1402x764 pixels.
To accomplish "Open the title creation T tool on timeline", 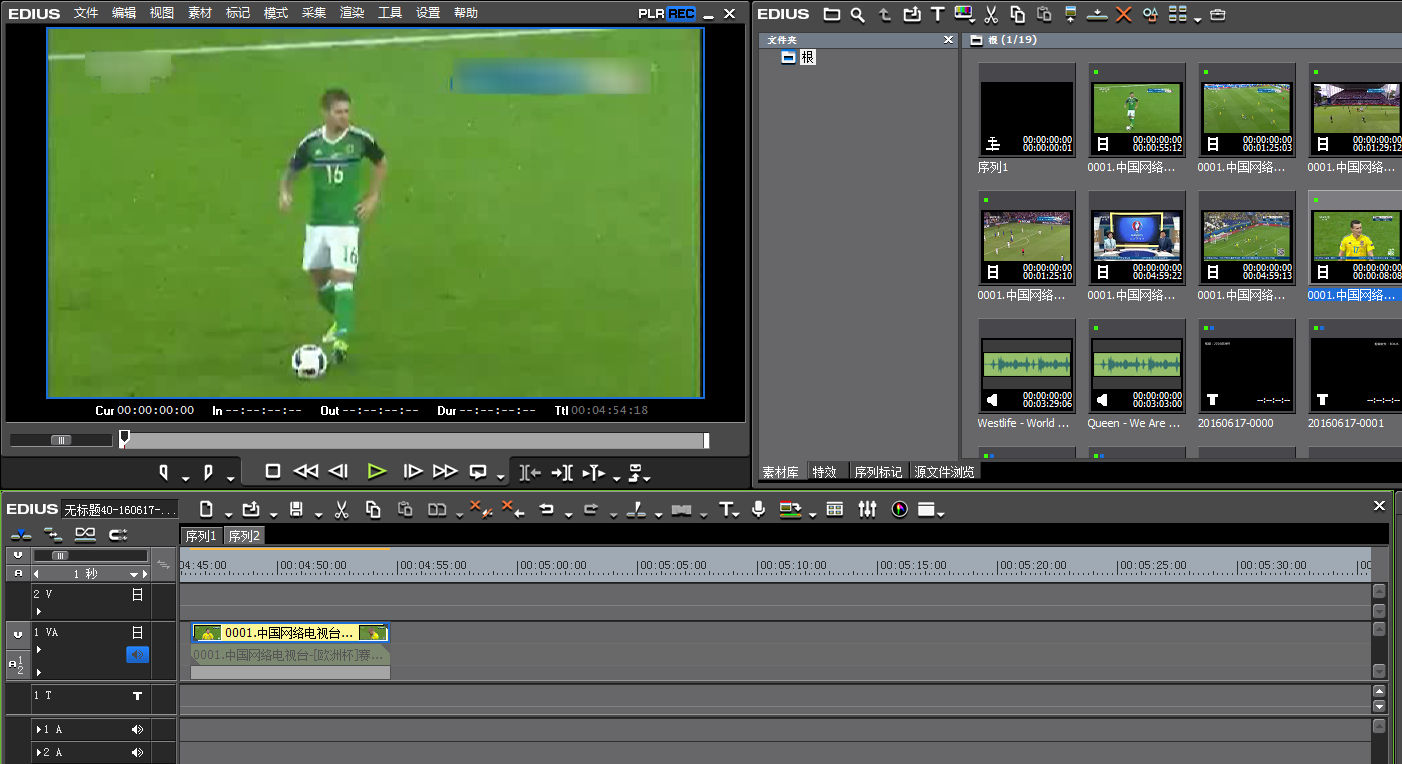I will (727, 509).
